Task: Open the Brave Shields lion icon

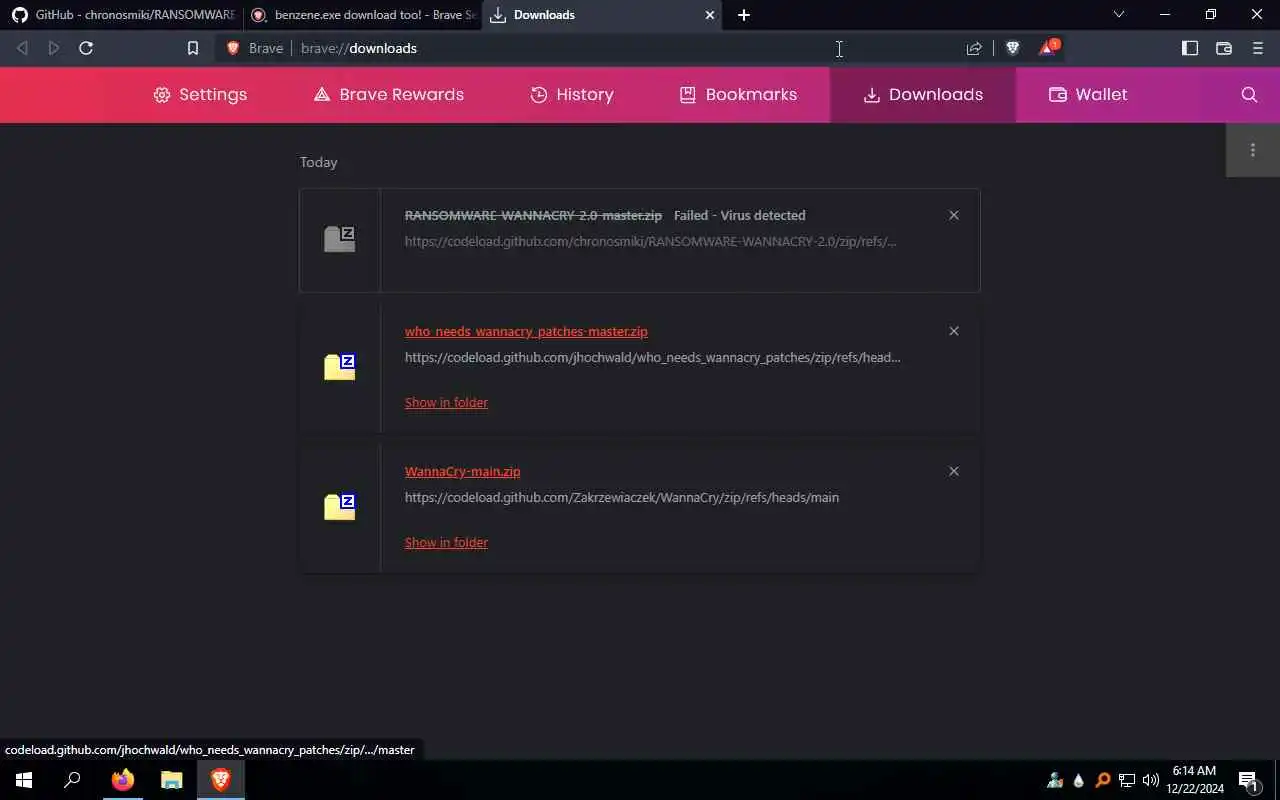Action: pos(1012,48)
